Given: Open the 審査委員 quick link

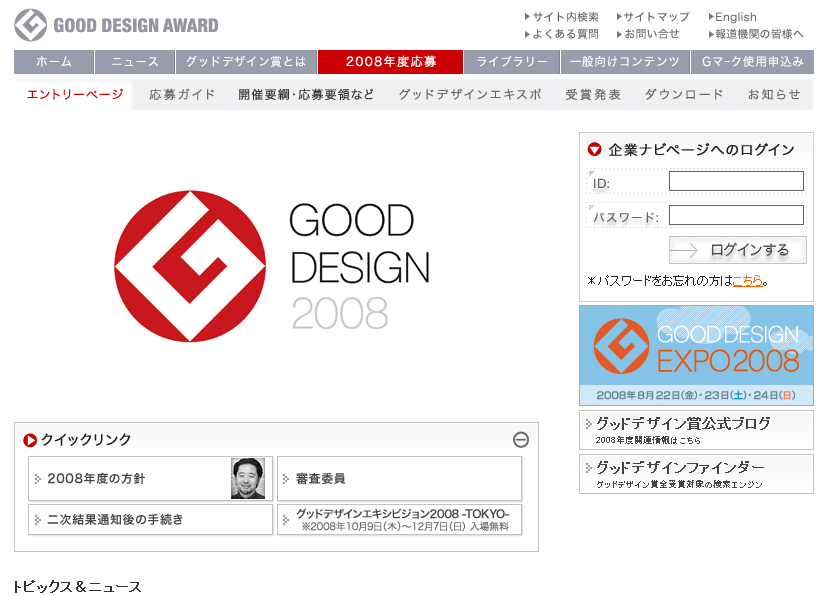Looking at the screenshot, I should pyautogui.click(x=399, y=478).
